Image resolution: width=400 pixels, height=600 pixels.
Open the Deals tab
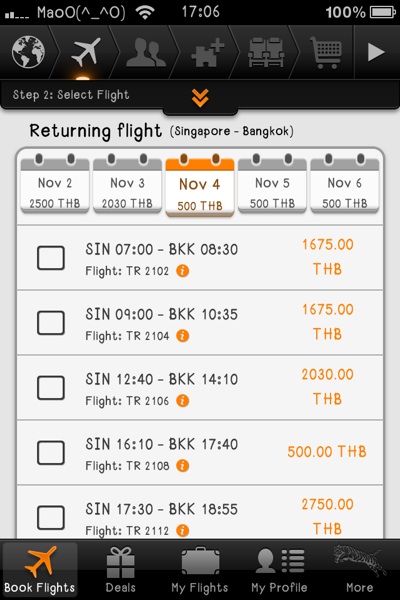(121, 570)
